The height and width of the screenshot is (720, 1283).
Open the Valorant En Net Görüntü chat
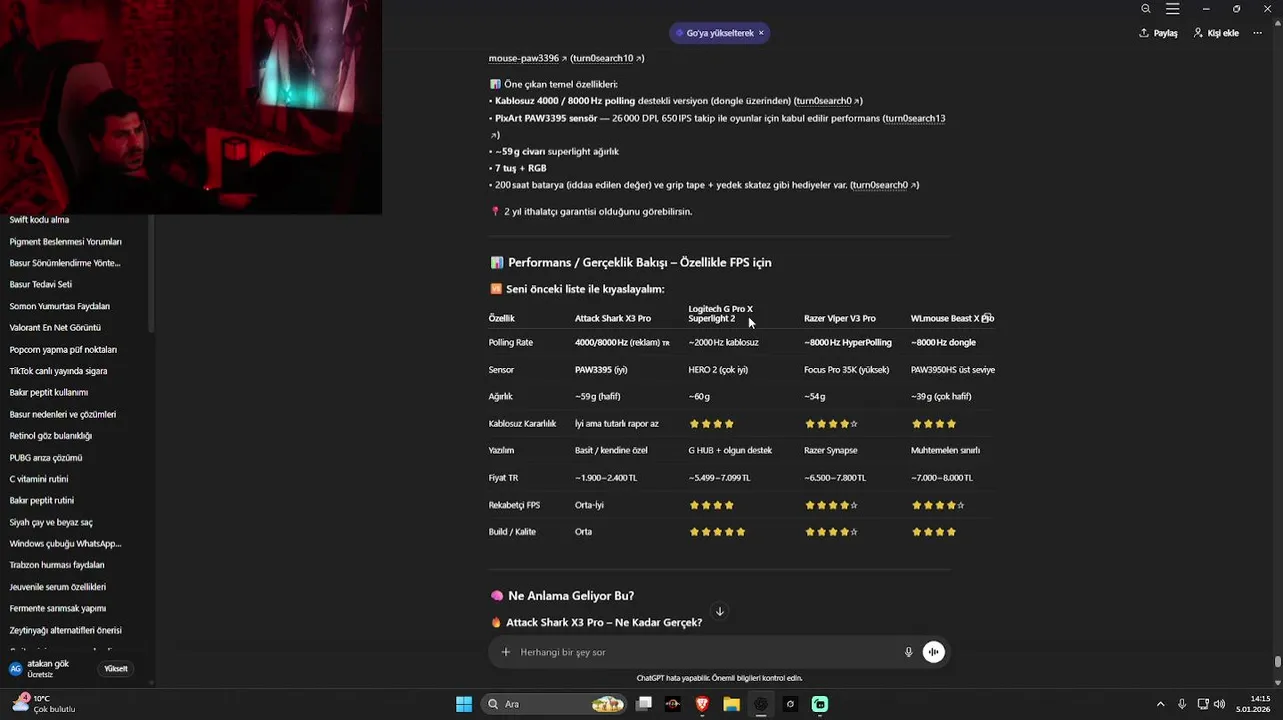[x=55, y=328]
